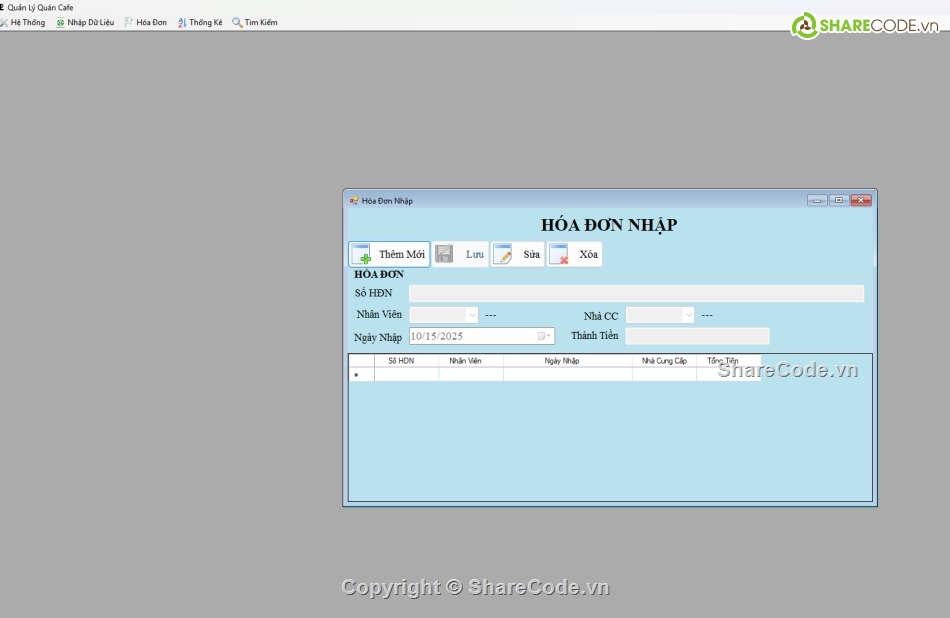
Task: Open the Nhập Dữ Liệu menu
Action: coord(85,22)
